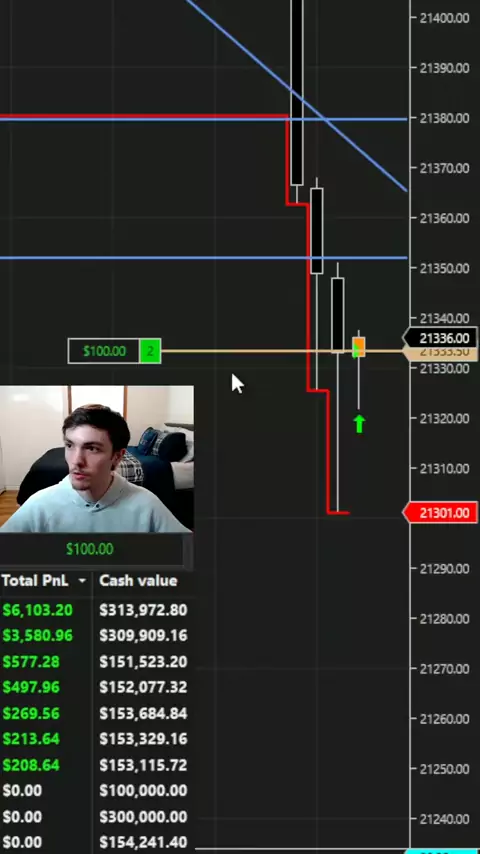Click the tan 21335.50 entry price tag
This screenshot has width=480, height=854.
[x=442, y=353]
